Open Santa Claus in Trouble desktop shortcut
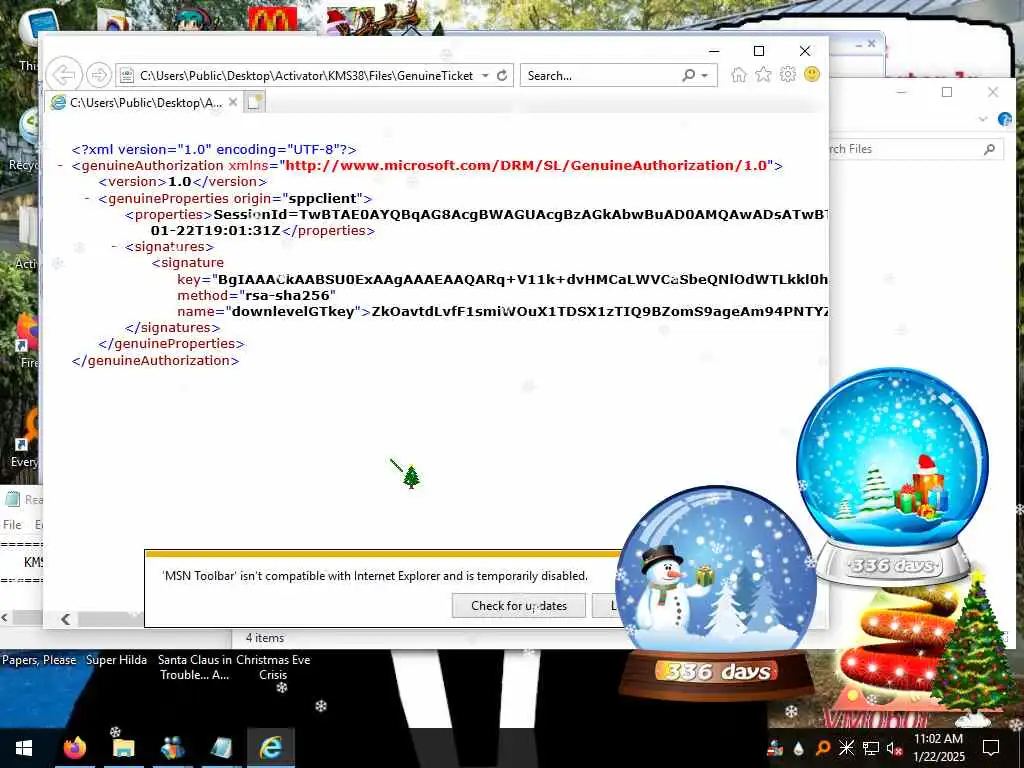The width and height of the screenshot is (1024, 768). click(x=195, y=667)
